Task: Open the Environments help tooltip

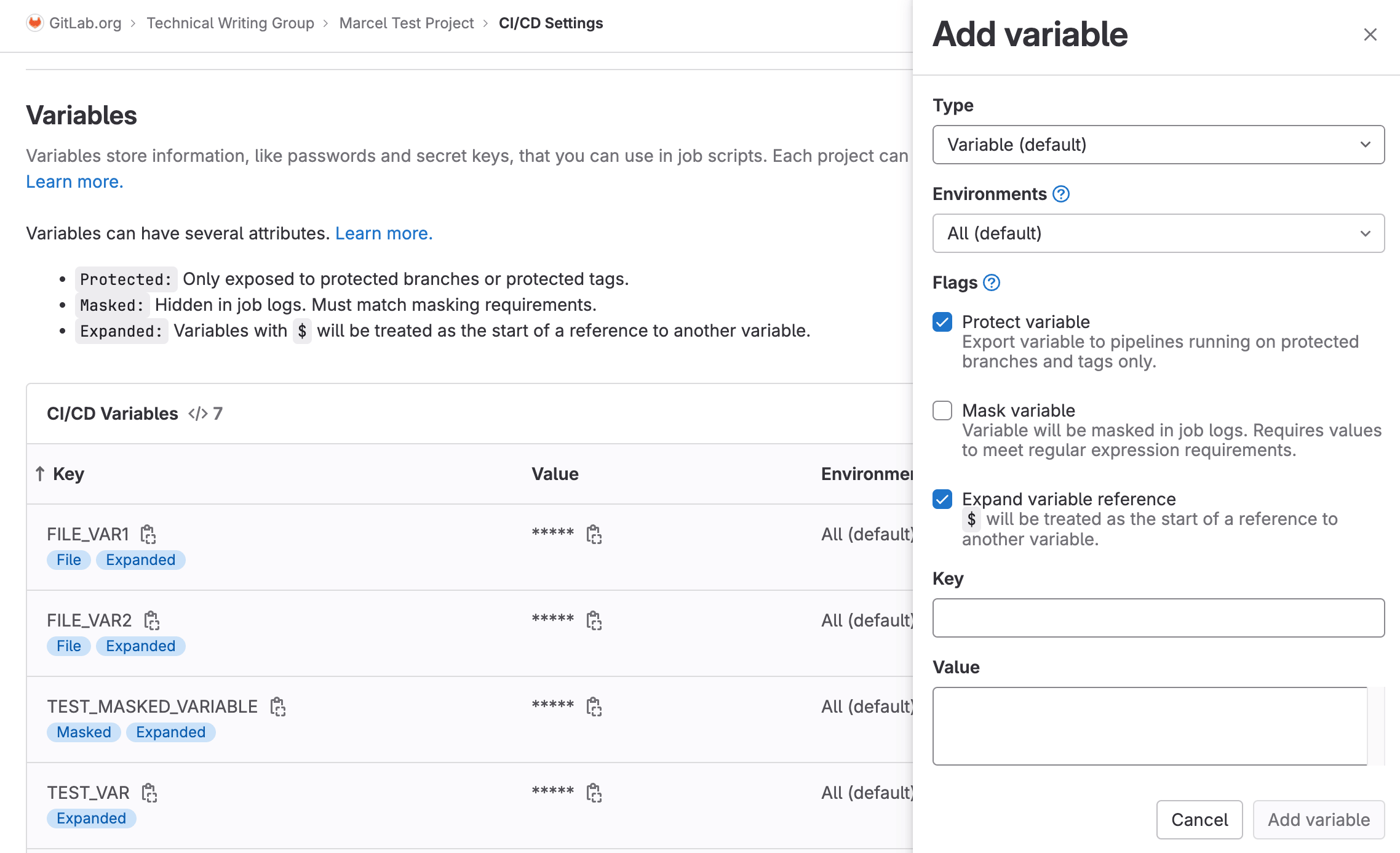Action: (x=1060, y=194)
